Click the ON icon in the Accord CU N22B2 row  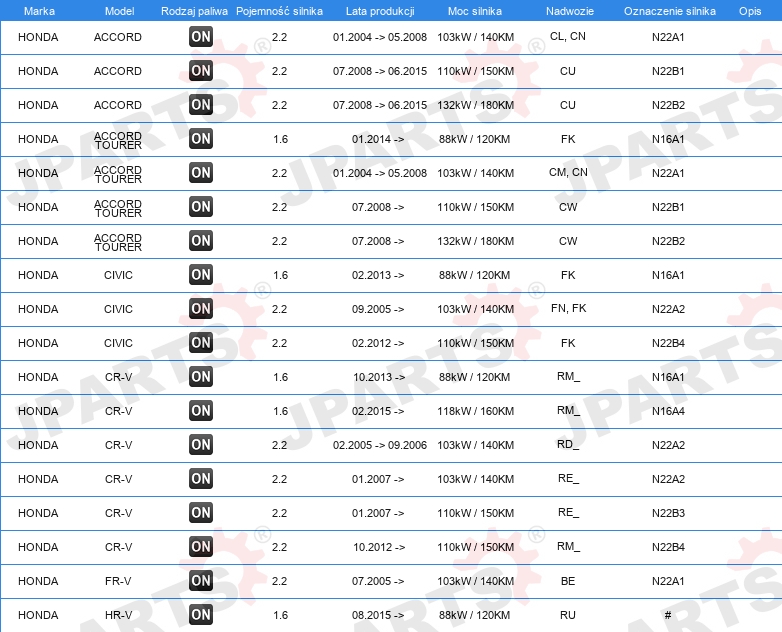click(x=201, y=104)
